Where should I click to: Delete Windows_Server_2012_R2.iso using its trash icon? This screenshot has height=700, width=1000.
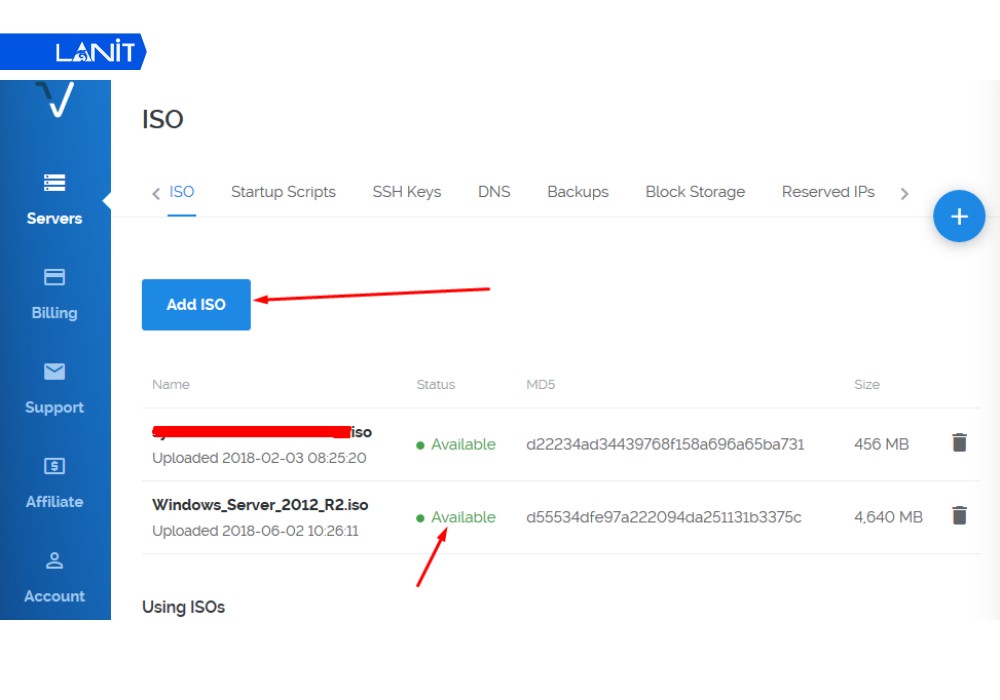tap(959, 516)
